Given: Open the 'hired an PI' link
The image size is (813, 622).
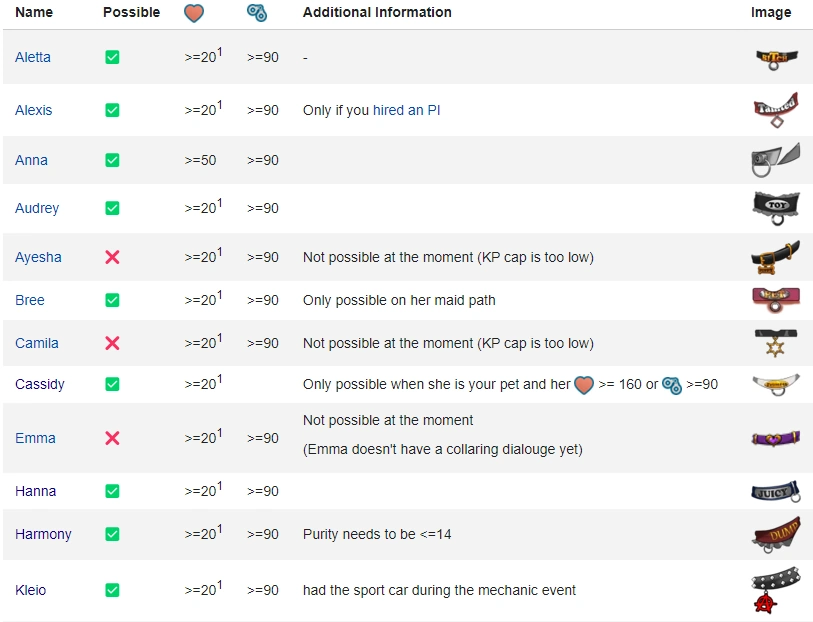Looking at the screenshot, I should [x=406, y=110].
